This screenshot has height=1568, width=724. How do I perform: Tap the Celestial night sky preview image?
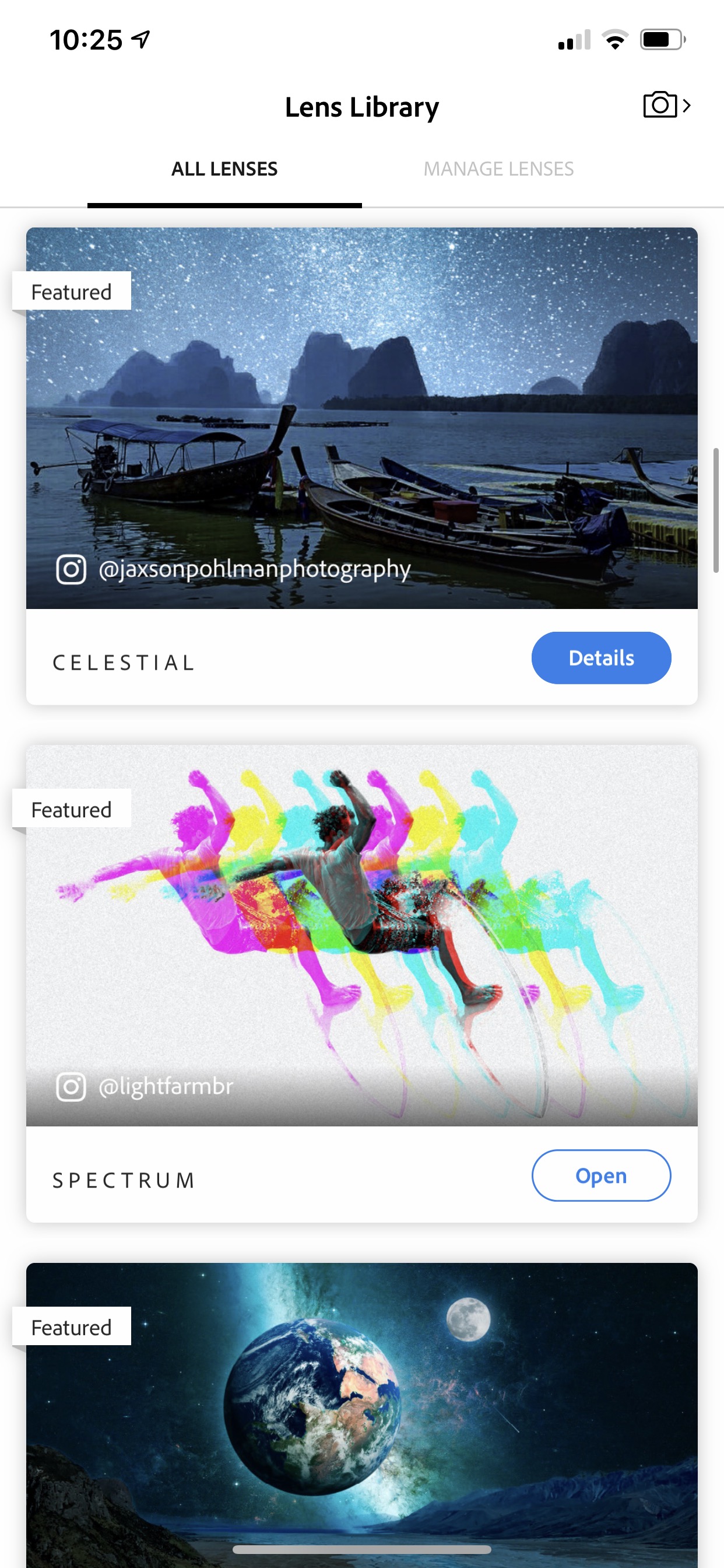click(361, 418)
